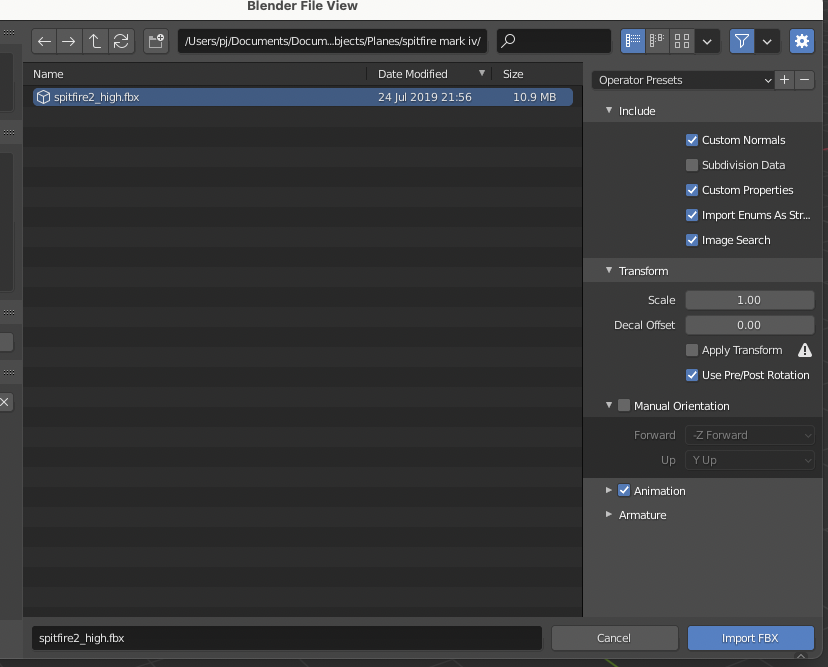
Task: Toggle file filtering funnel icon
Action: (x=741, y=41)
